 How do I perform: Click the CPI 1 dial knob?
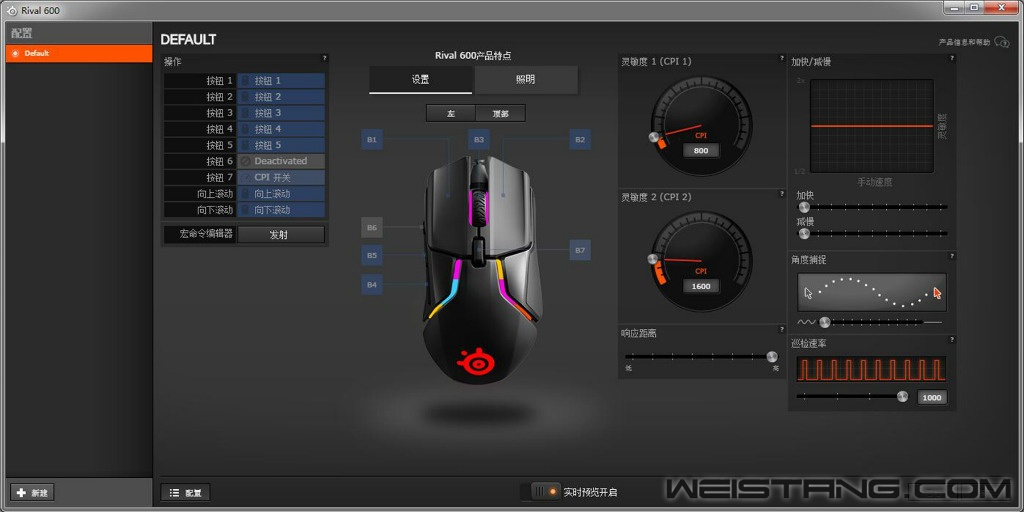click(x=654, y=137)
